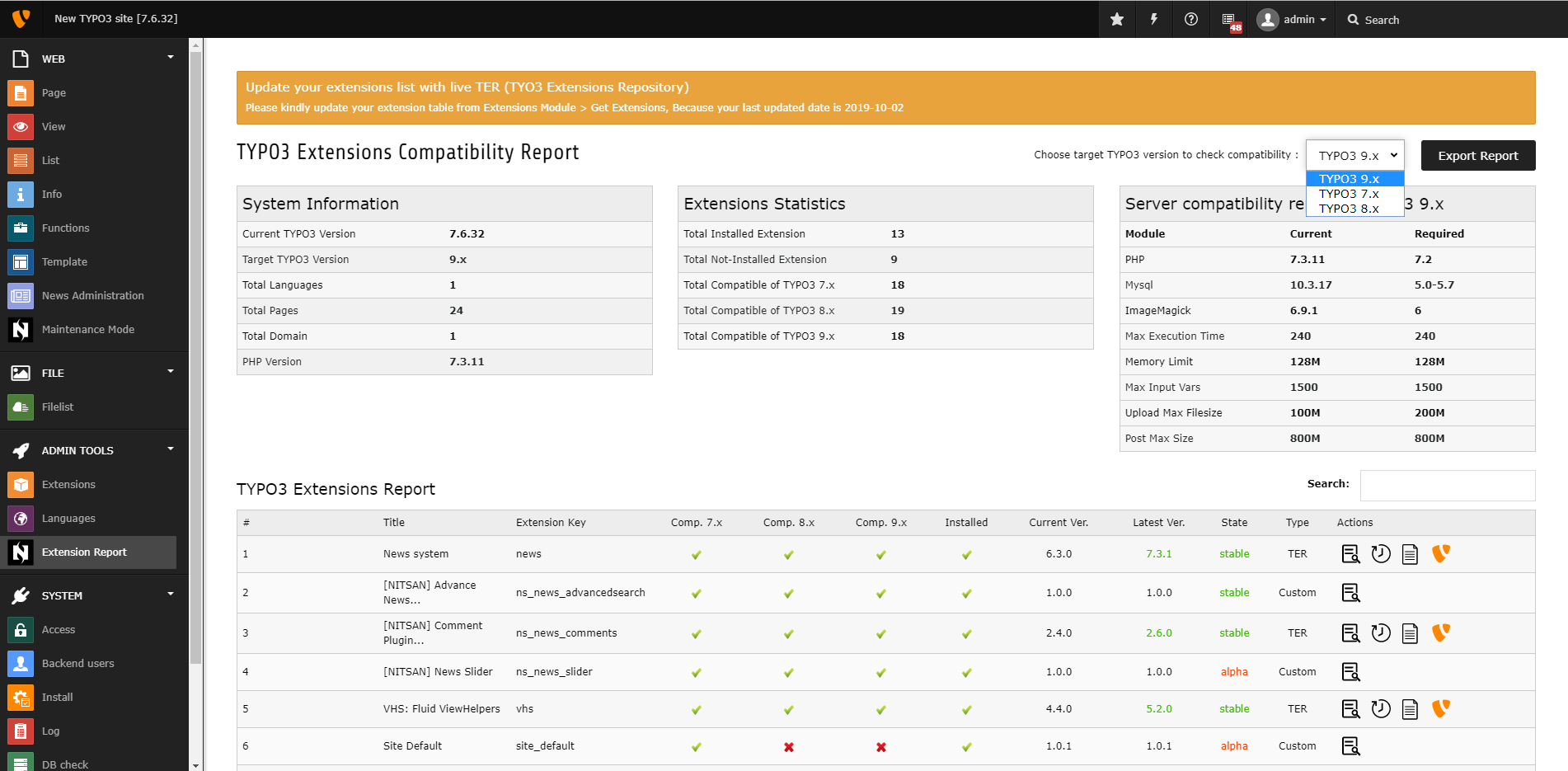
Task: Click the orange update extensions notice
Action: click(x=885, y=97)
